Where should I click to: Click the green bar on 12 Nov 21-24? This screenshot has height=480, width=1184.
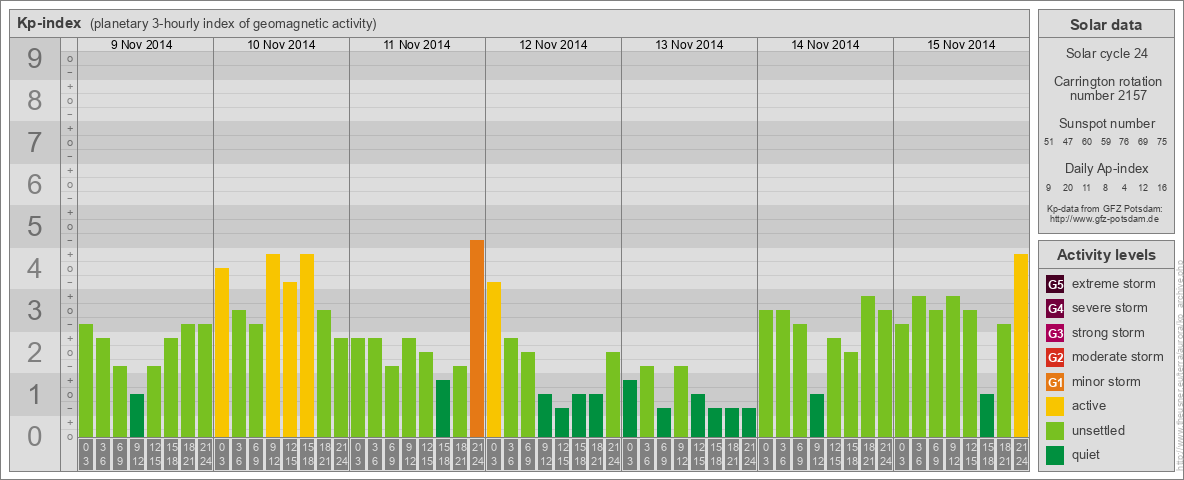[x=613, y=395]
